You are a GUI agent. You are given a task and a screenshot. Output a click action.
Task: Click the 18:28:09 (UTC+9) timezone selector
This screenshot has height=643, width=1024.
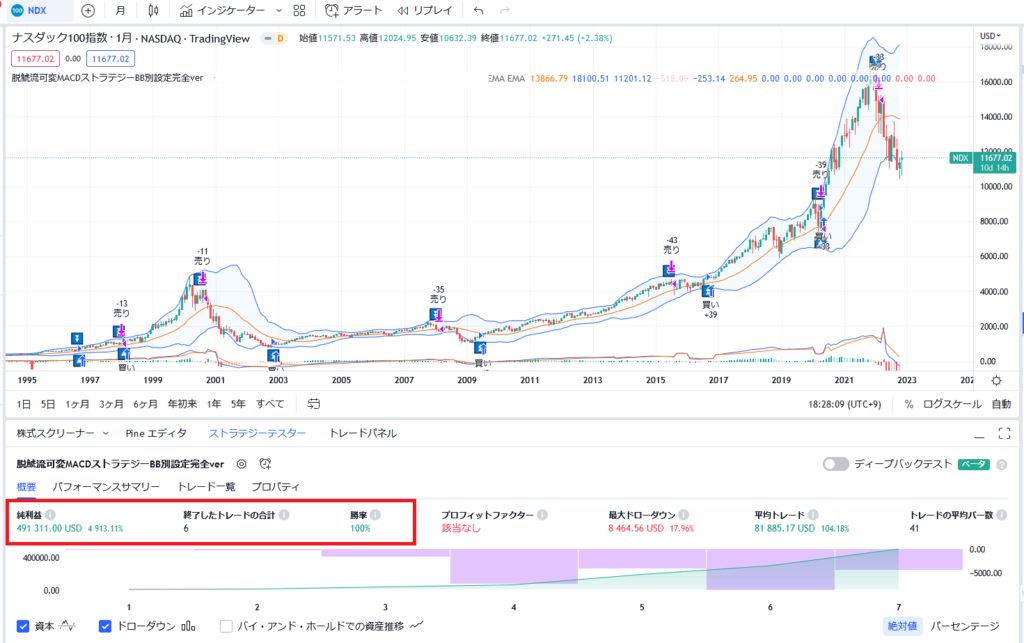click(x=844, y=404)
